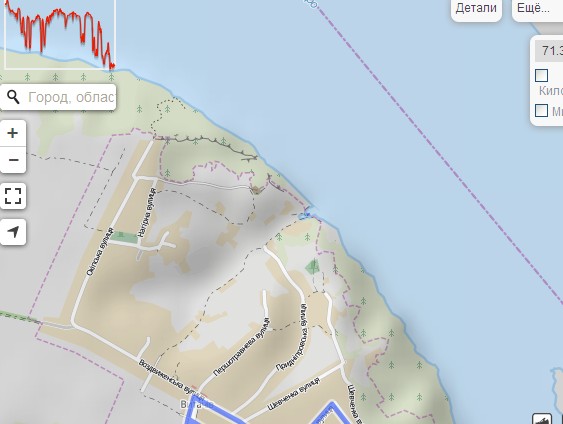Zoom in with the plus button
The image size is (563, 424).
[13, 133]
